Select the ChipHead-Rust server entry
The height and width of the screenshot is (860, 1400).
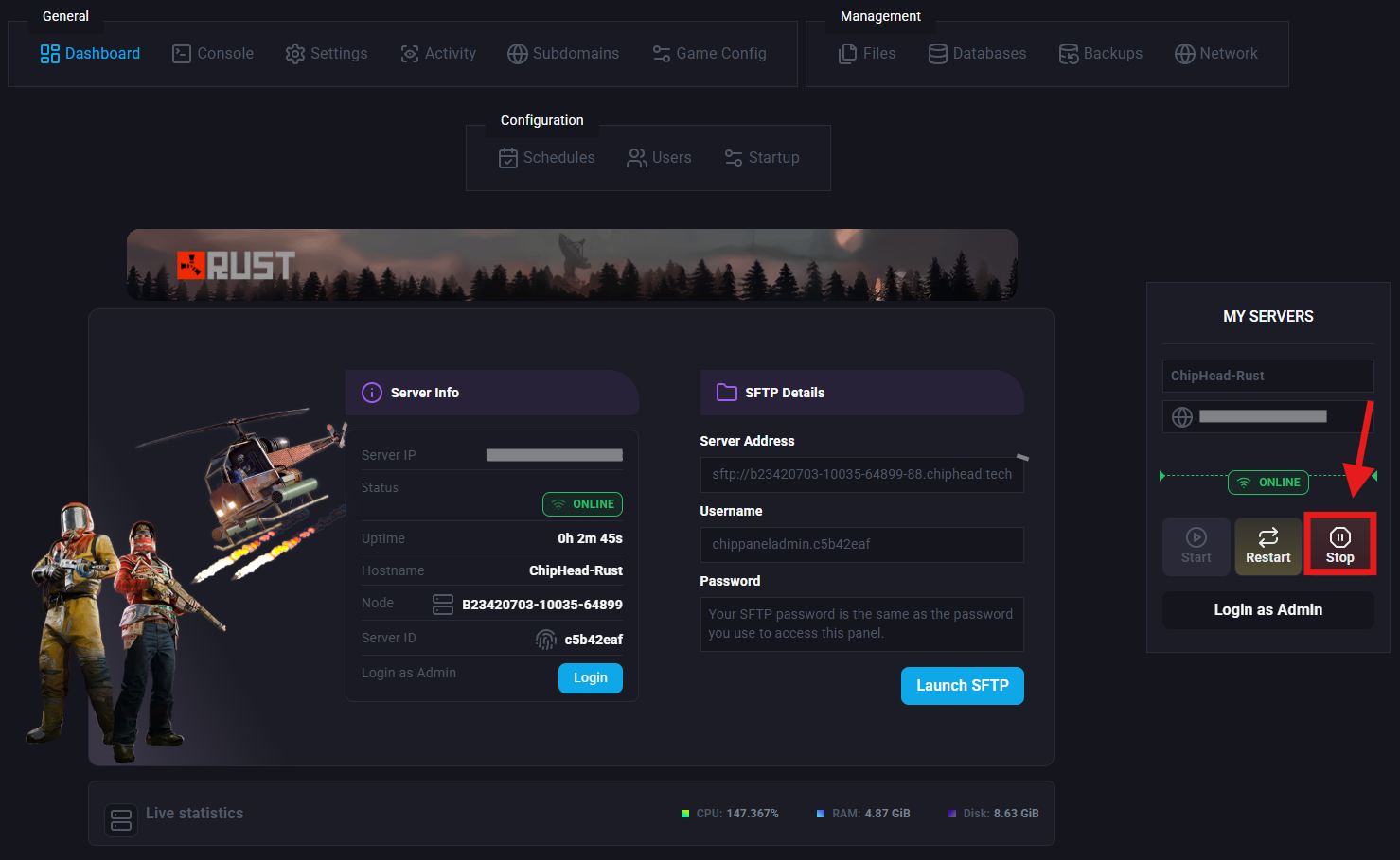click(x=1268, y=376)
